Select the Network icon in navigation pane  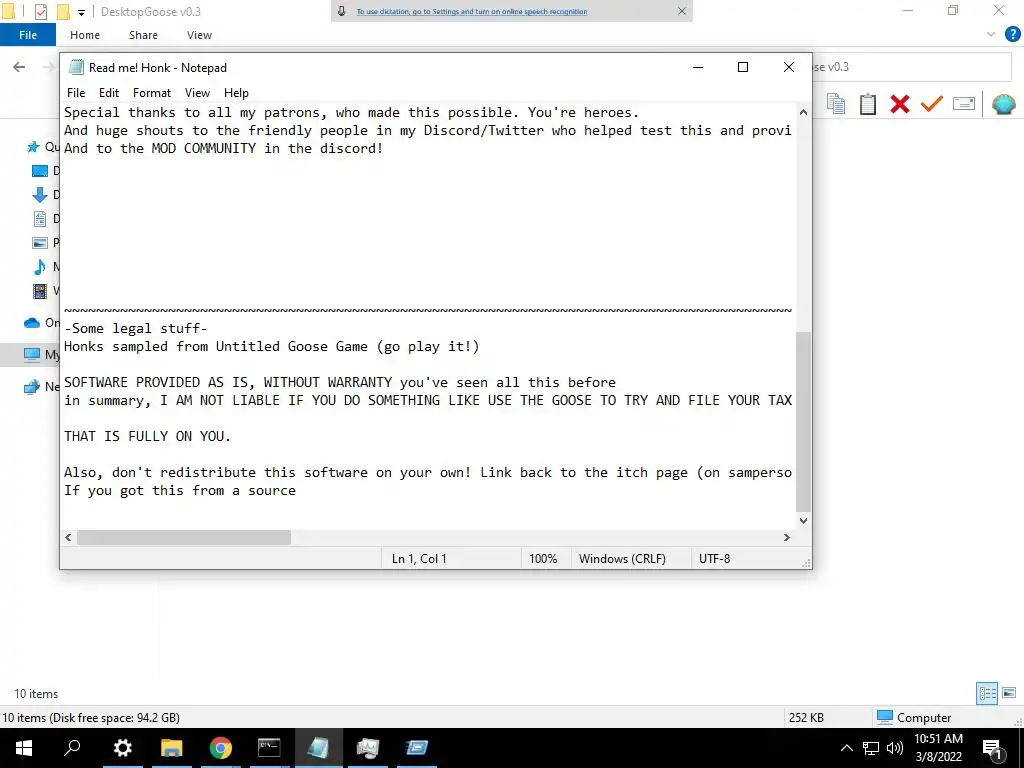click(32, 387)
